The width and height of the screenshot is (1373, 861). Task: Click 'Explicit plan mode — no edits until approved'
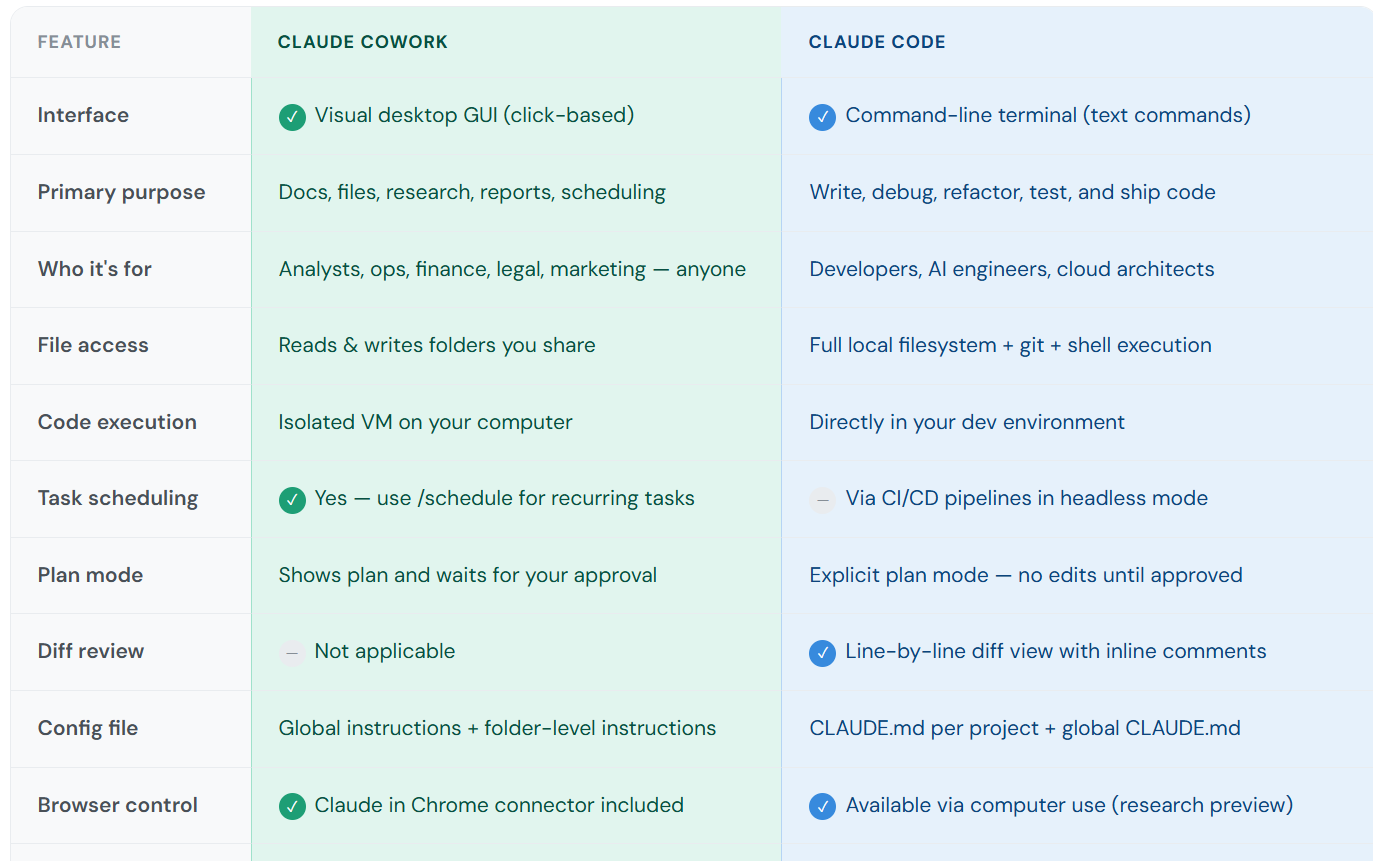[x=1026, y=575]
